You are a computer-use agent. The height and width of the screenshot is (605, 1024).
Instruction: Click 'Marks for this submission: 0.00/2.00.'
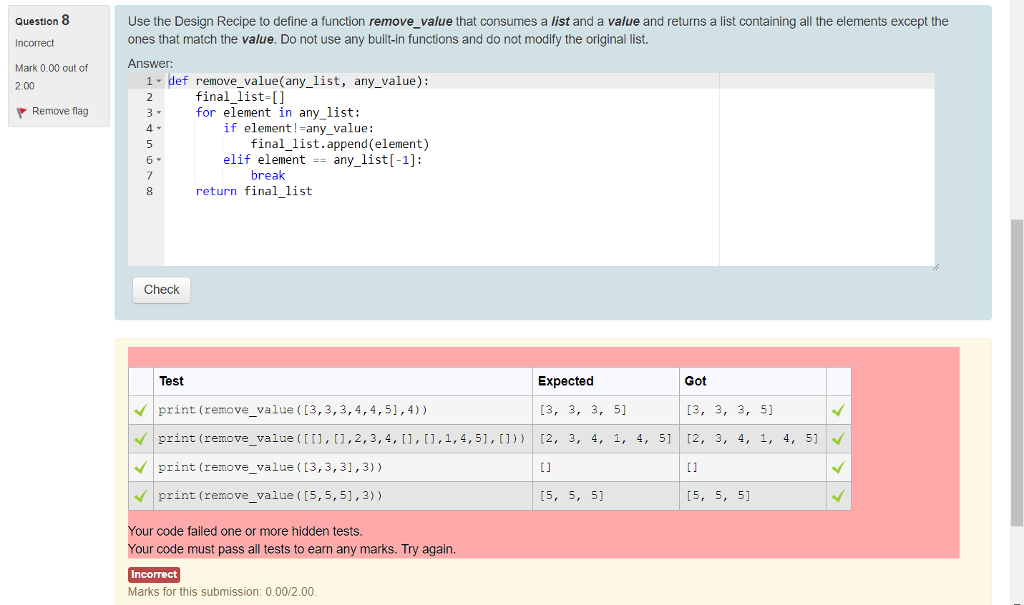click(x=222, y=592)
